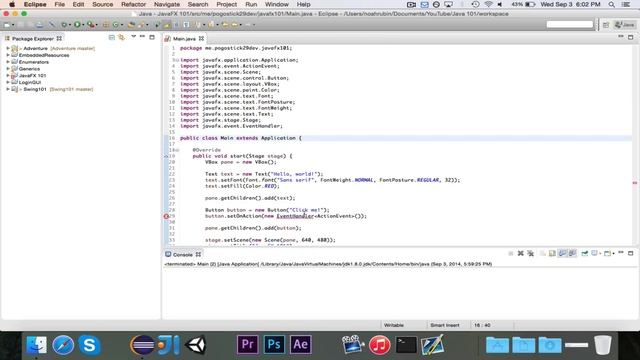640x360 pixels.
Task: Click Link with Editor icon in Package Explorer
Action: [x=121, y=38]
